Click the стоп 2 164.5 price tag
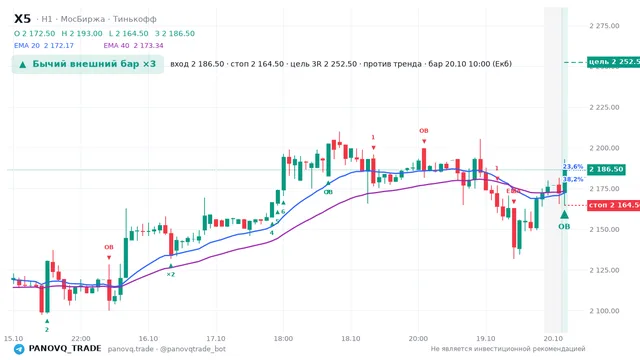This screenshot has width=640, height=360. 613,205
